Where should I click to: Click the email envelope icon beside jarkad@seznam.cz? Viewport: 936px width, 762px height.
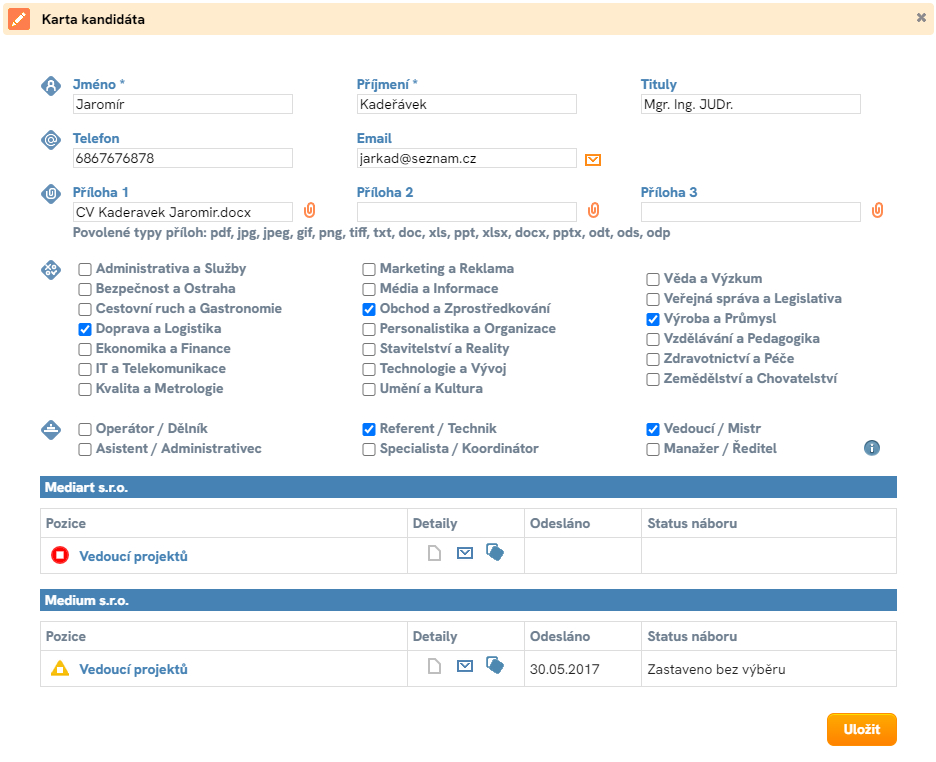593,159
